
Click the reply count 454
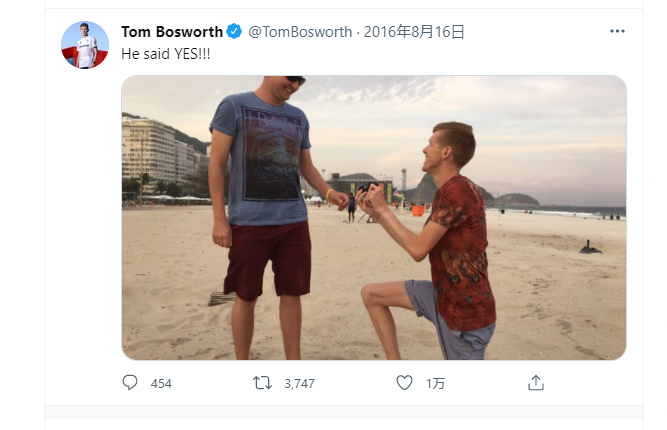click(x=161, y=384)
